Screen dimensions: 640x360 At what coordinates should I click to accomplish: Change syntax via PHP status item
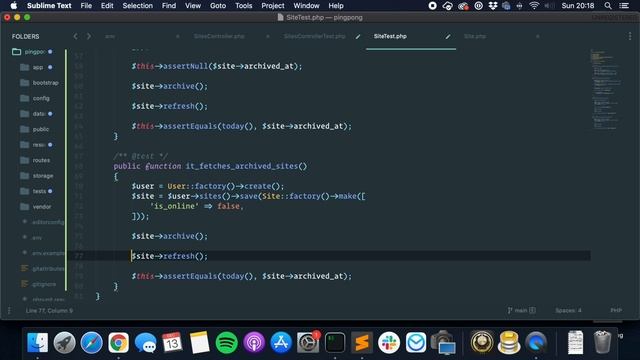pos(616,311)
